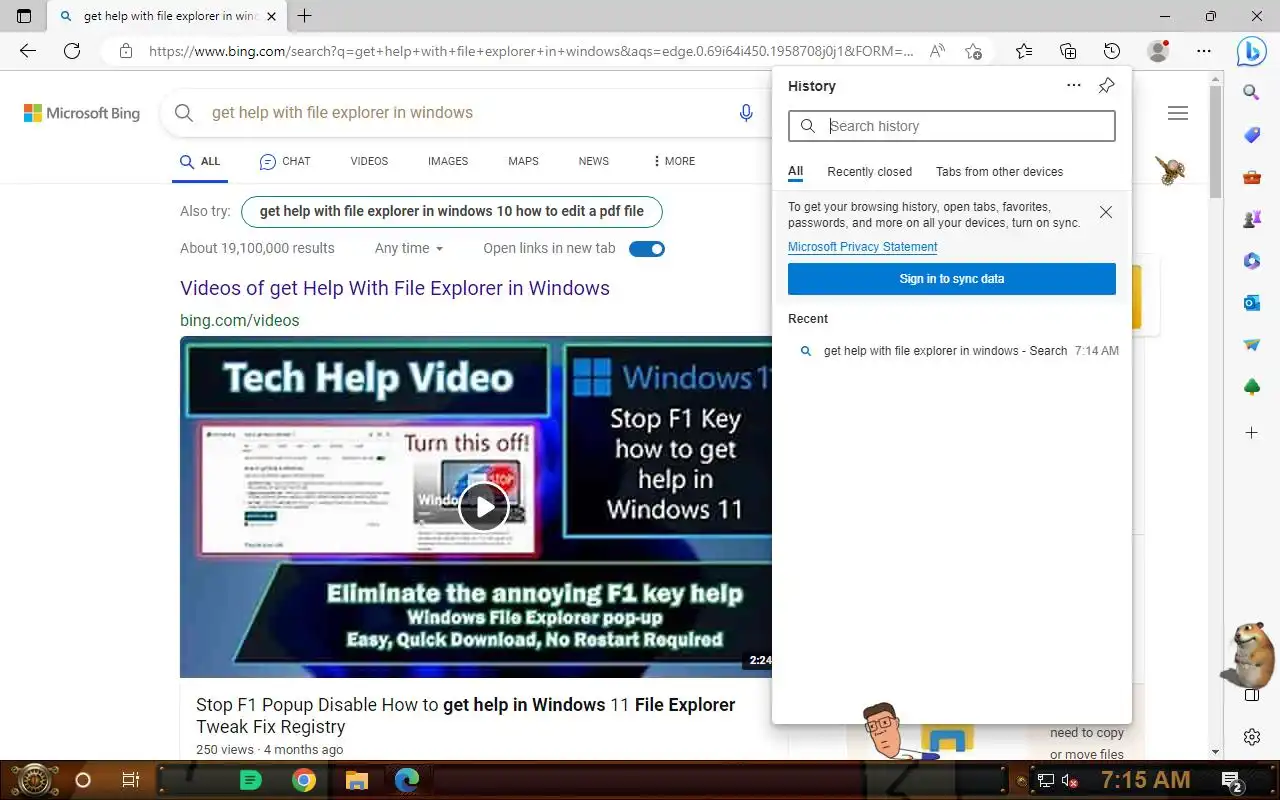Image resolution: width=1280 pixels, height=800 pixels.
Task: Click the microphone voice search icon
Action: pyautogui.click(x=746, y=113)
